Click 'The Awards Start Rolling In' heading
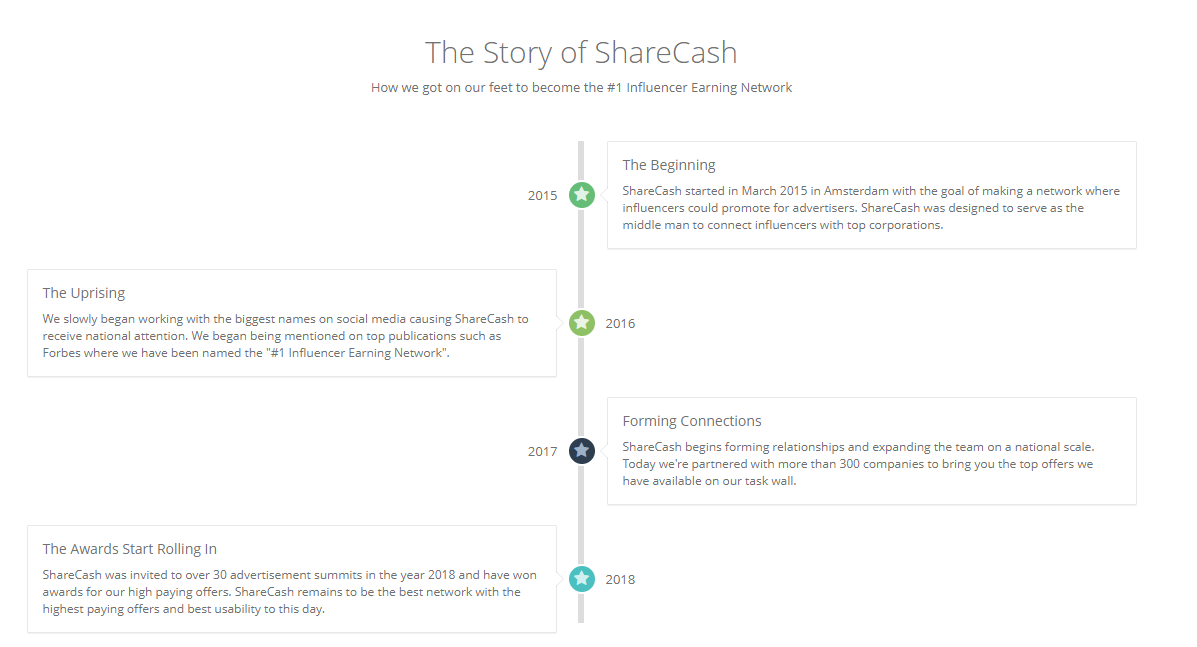 click(130, 549)
